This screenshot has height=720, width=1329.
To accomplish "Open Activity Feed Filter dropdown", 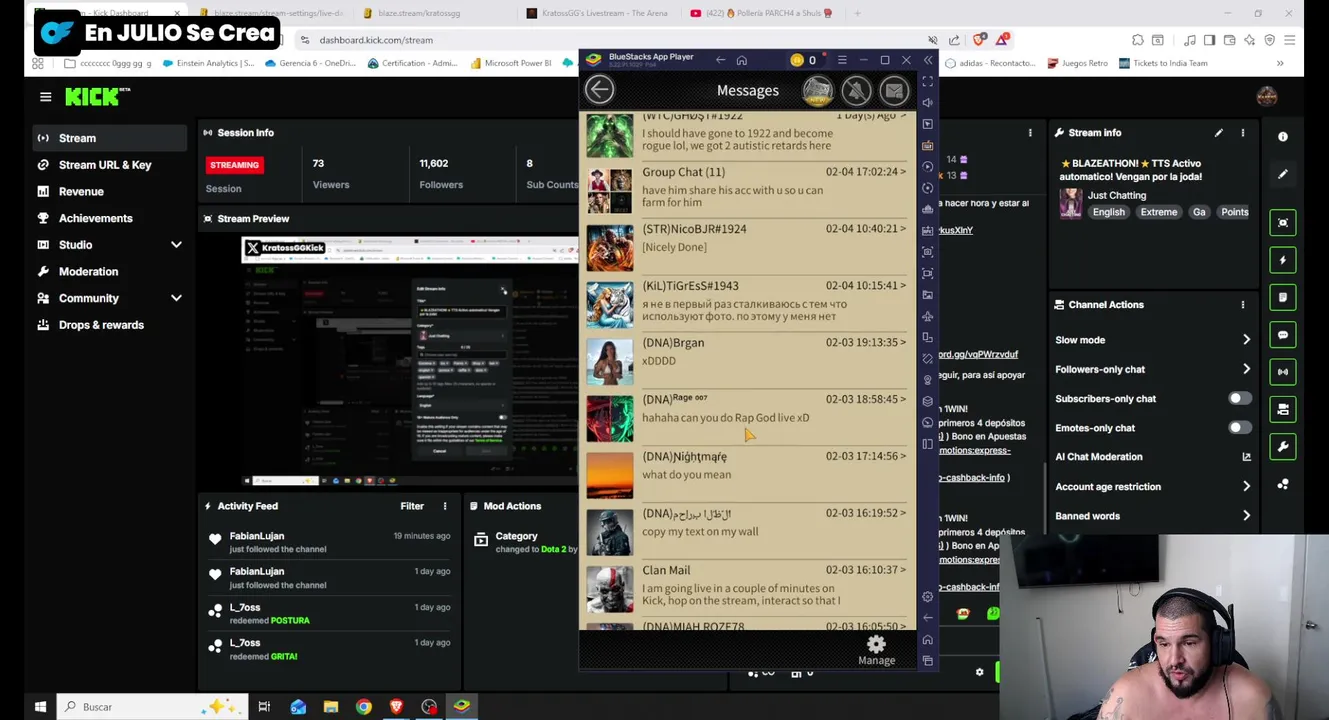I will click(x=412, y=506).
